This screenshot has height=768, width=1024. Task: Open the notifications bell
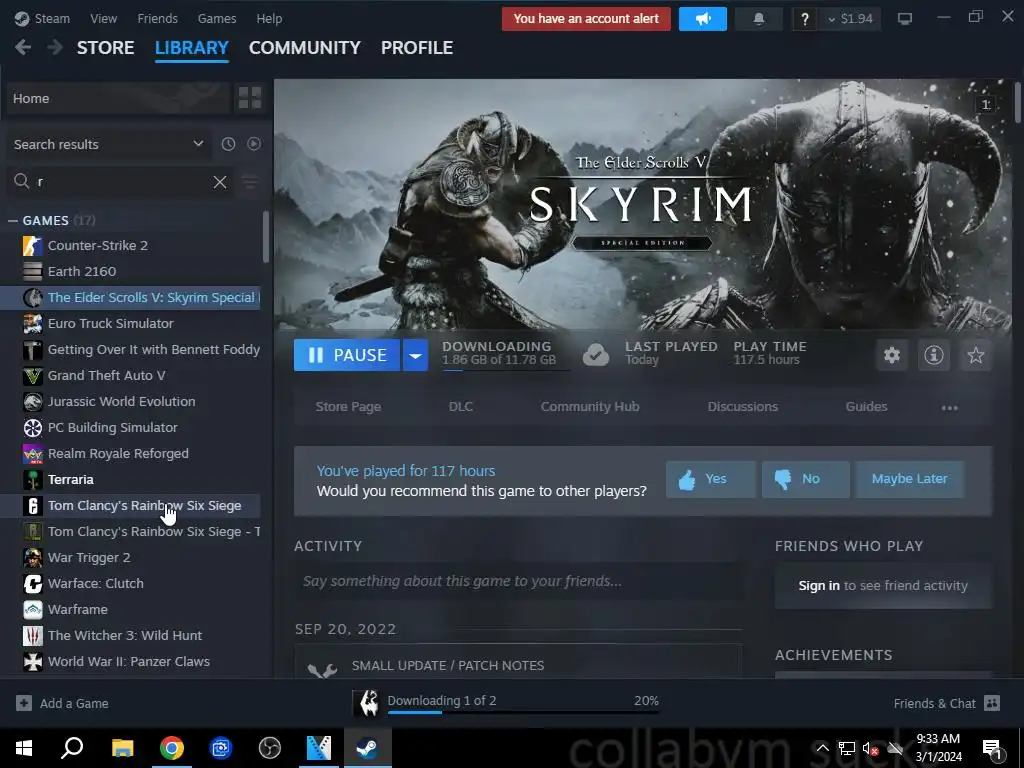[759, 19]
